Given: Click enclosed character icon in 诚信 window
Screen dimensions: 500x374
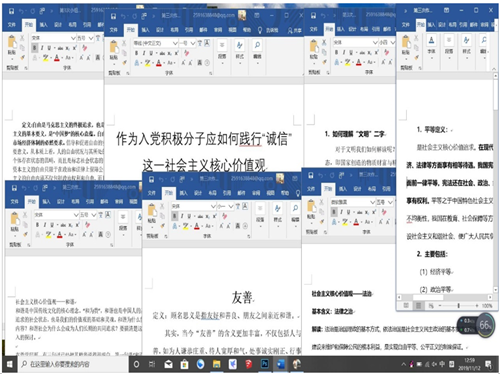Looking at the screenshot, I should (207, 63).
